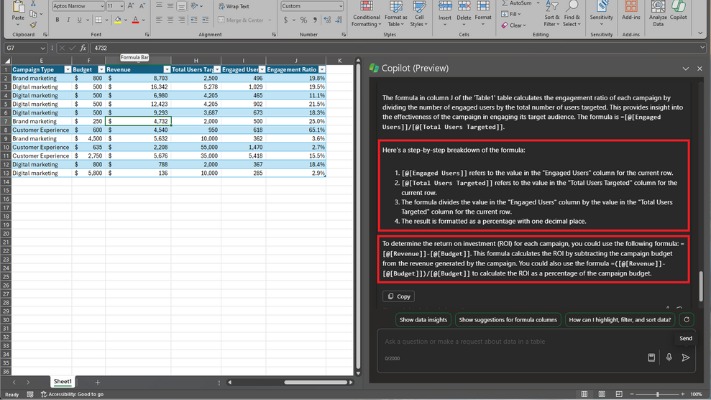Increase decimal places
711x400 pixels.
[x=327, y=20]
